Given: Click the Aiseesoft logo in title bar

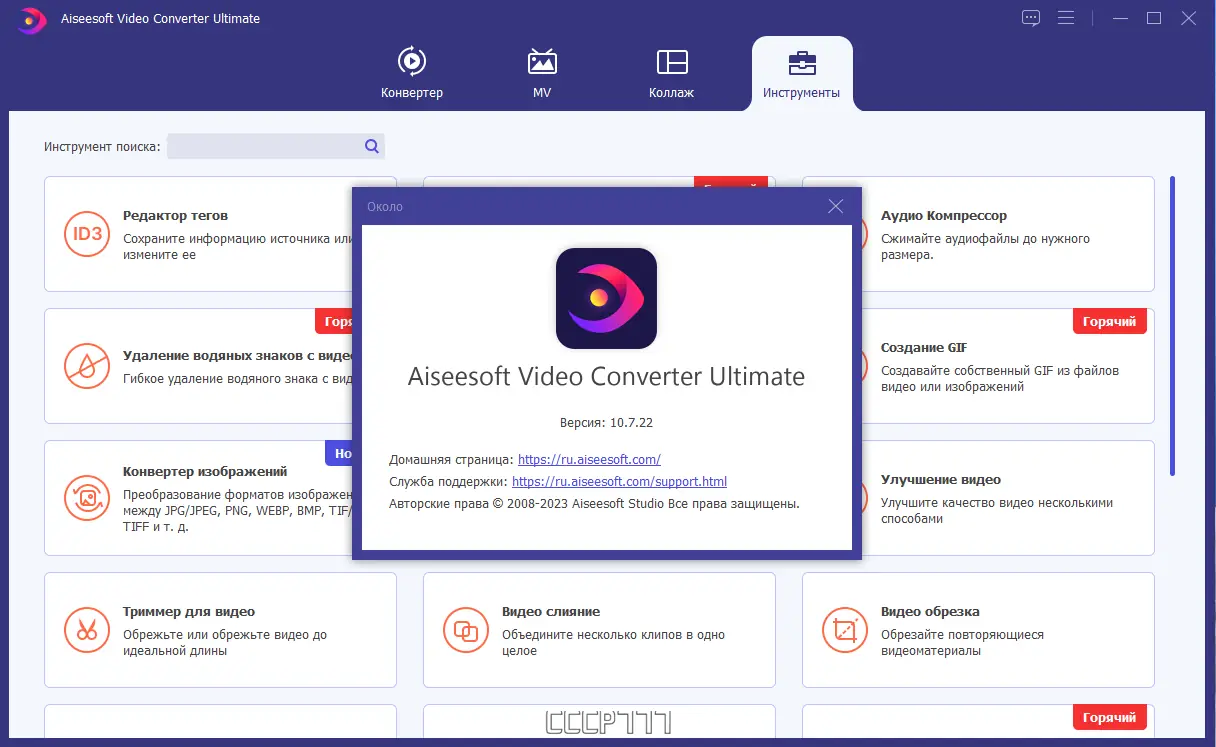Looking at the screenshot, I should pyautogui.click(x=32, y=19).
